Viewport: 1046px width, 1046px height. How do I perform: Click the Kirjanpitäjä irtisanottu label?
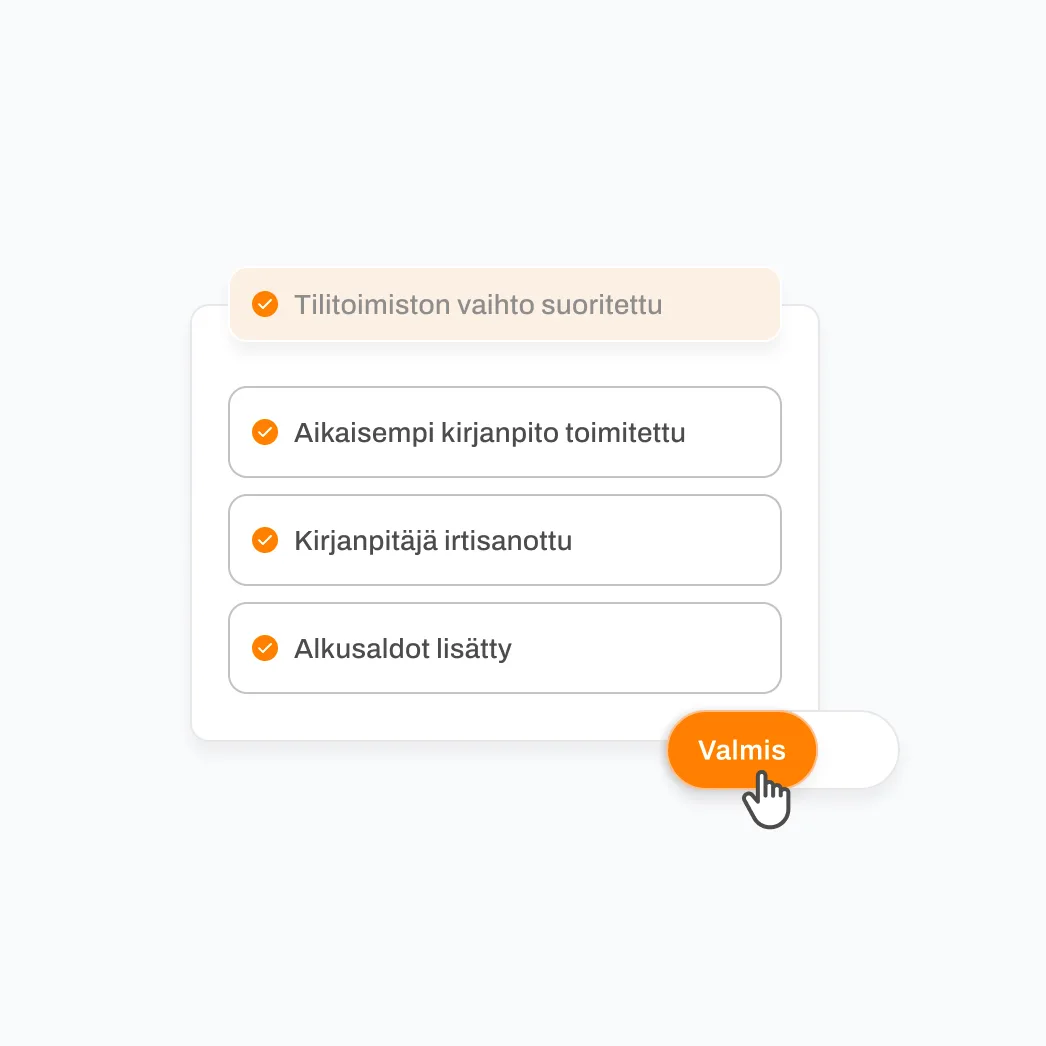coord(433,541)
